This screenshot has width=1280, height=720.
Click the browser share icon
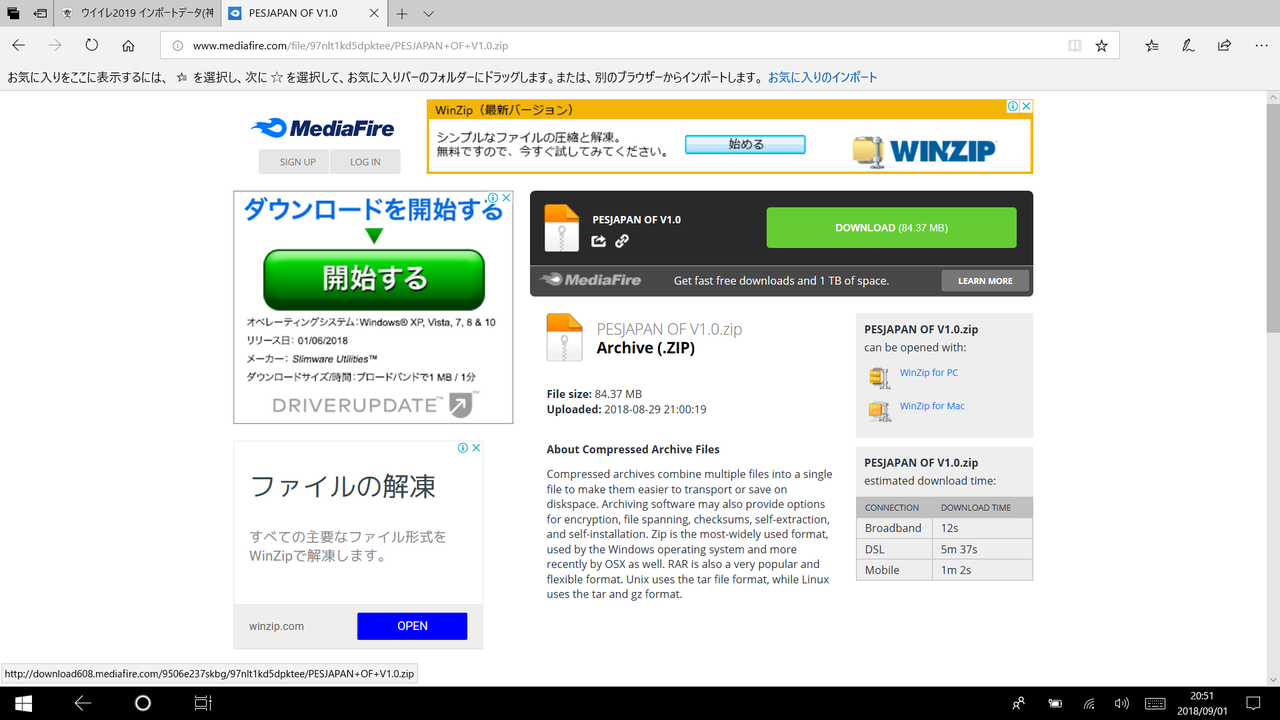[1224, 45]
